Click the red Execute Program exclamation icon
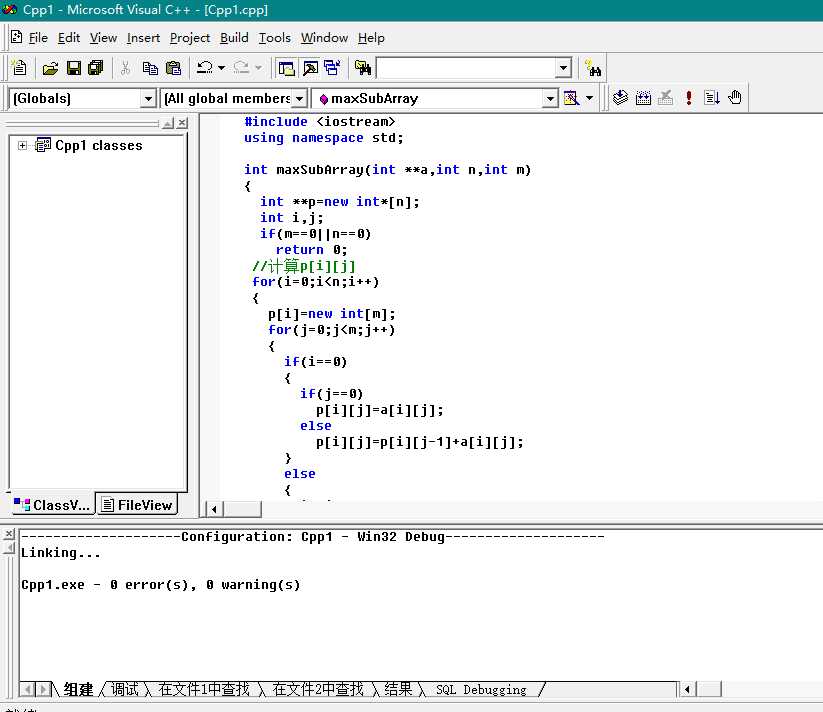823x712 pixels. coord(689,98)
